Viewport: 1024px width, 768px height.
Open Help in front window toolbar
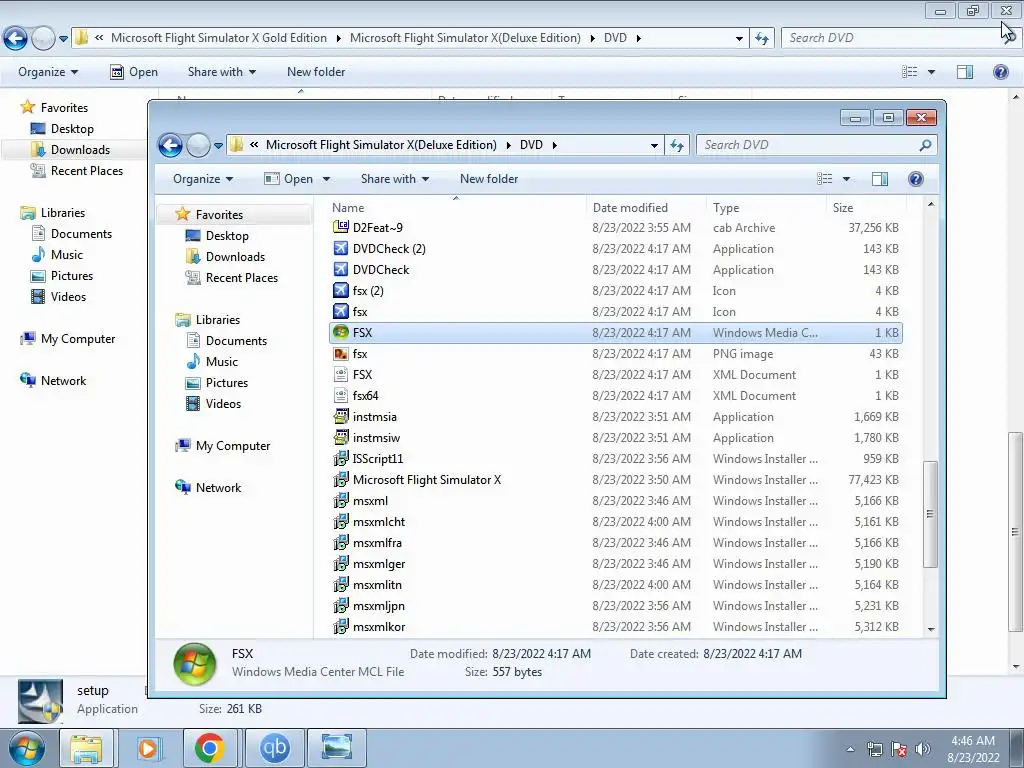pos(916,179)
